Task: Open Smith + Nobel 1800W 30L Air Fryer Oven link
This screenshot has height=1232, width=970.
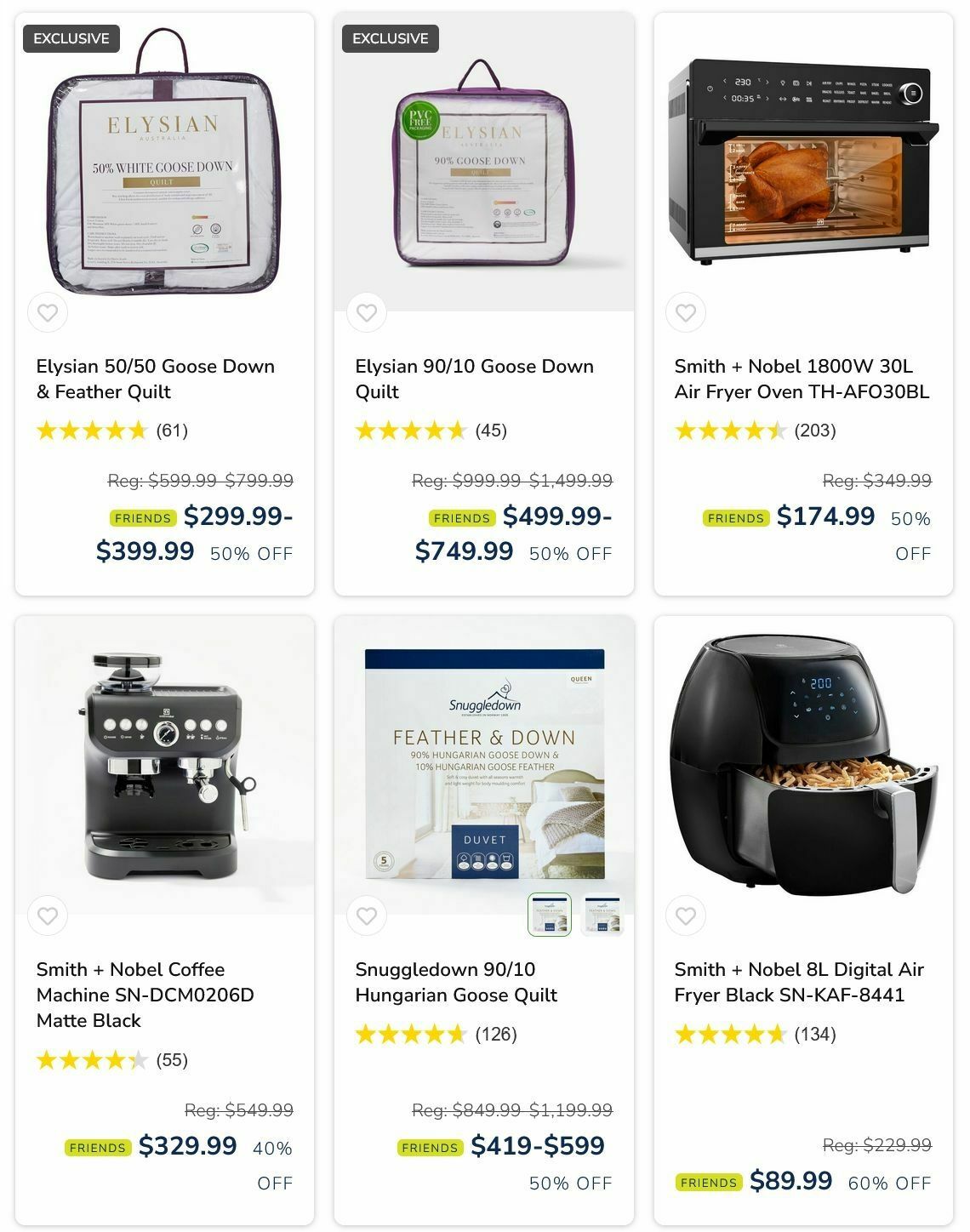Action: click(x=802, y=379)
